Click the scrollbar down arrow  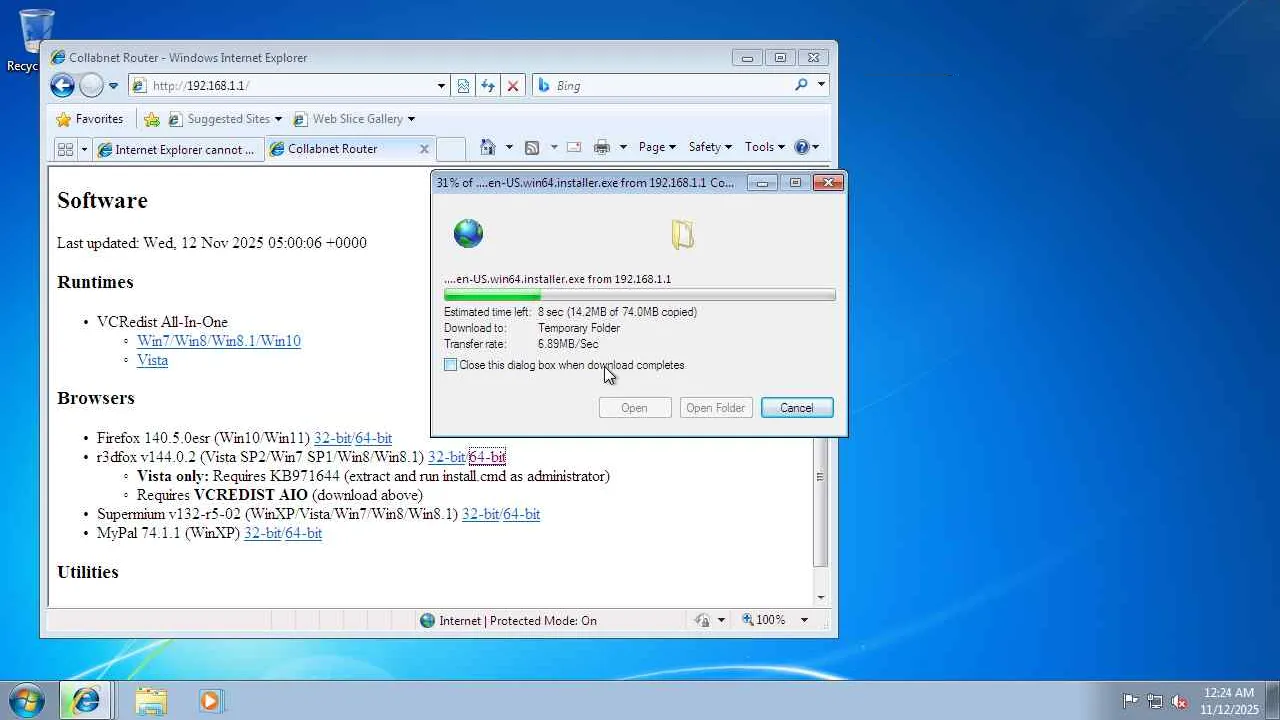click(x=821, y=597)
